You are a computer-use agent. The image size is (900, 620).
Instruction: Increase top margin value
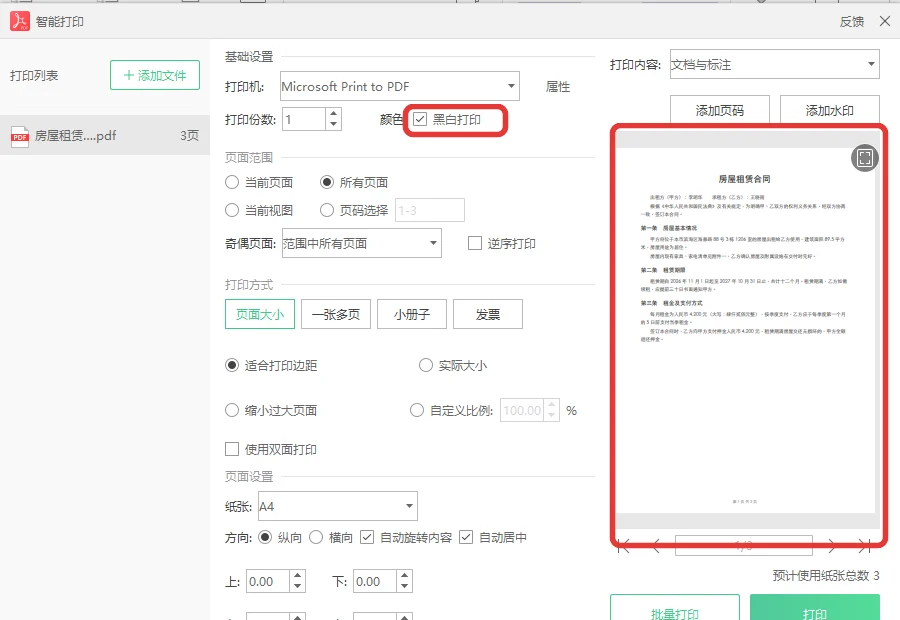click(x=297, y=576)
